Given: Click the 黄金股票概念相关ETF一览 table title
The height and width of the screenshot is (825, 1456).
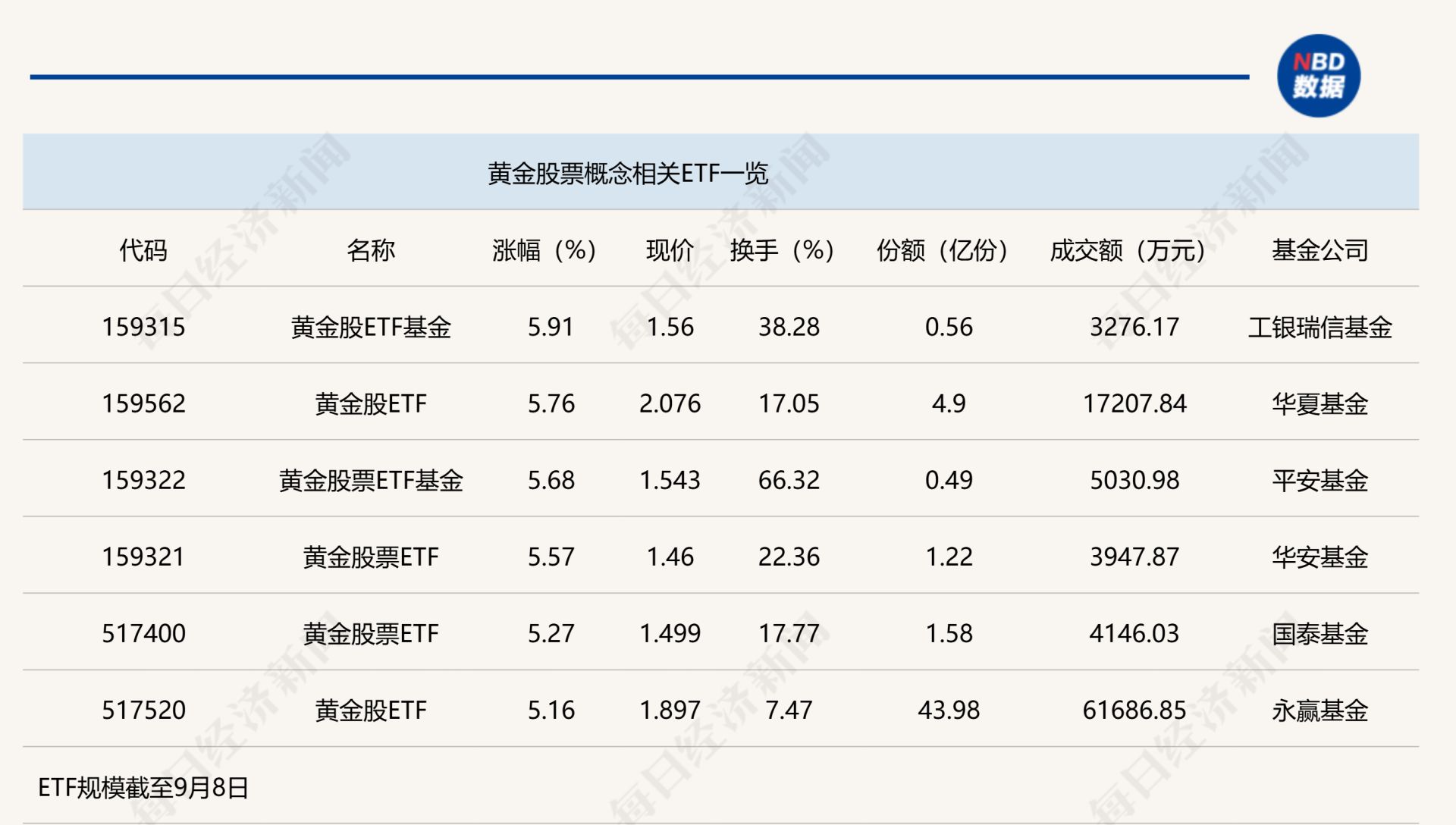Looking at the screenshot, I should (627, 174).
